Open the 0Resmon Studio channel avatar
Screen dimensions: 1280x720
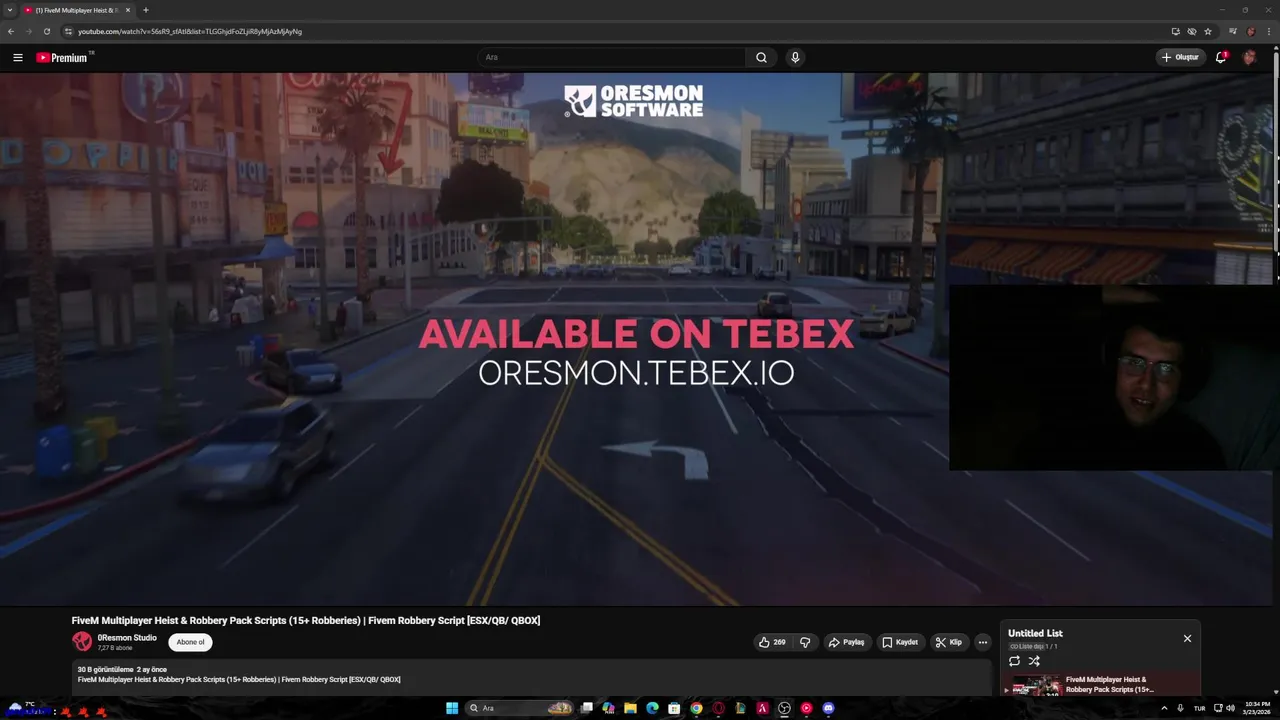coord(82,641)
